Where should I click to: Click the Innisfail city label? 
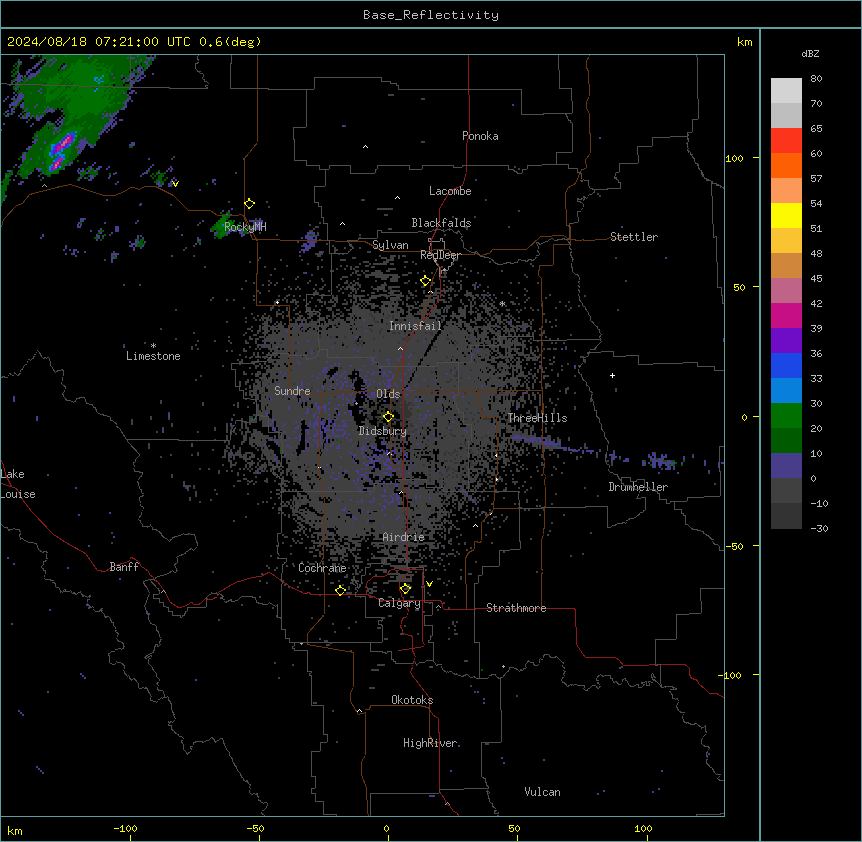tap(416, 326)
